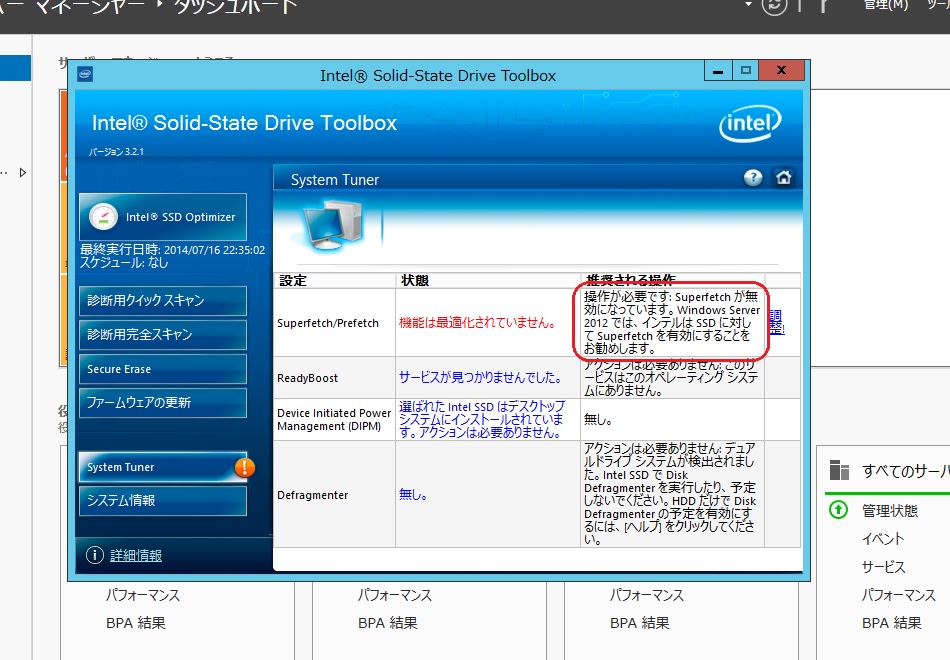Viewport: 950px width, 660px height.
Task: Open the help question mark icon
Action: point(753,178)
